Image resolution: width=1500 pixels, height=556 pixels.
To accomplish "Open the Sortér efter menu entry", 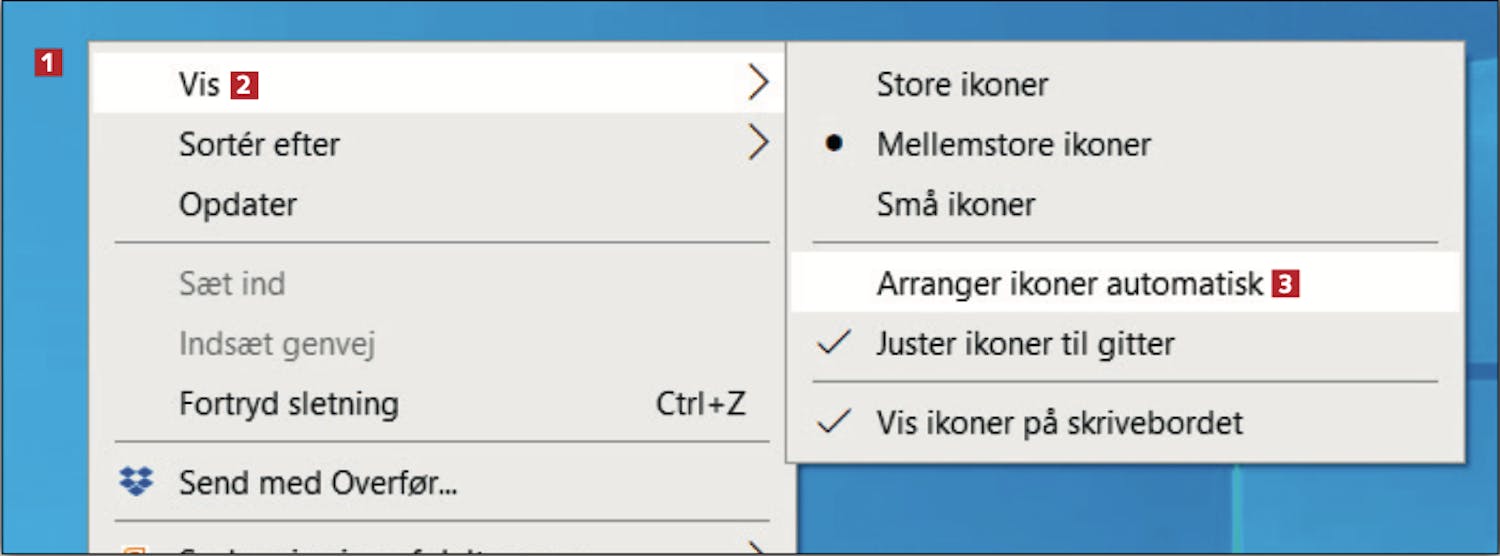I will click(438, 144).
